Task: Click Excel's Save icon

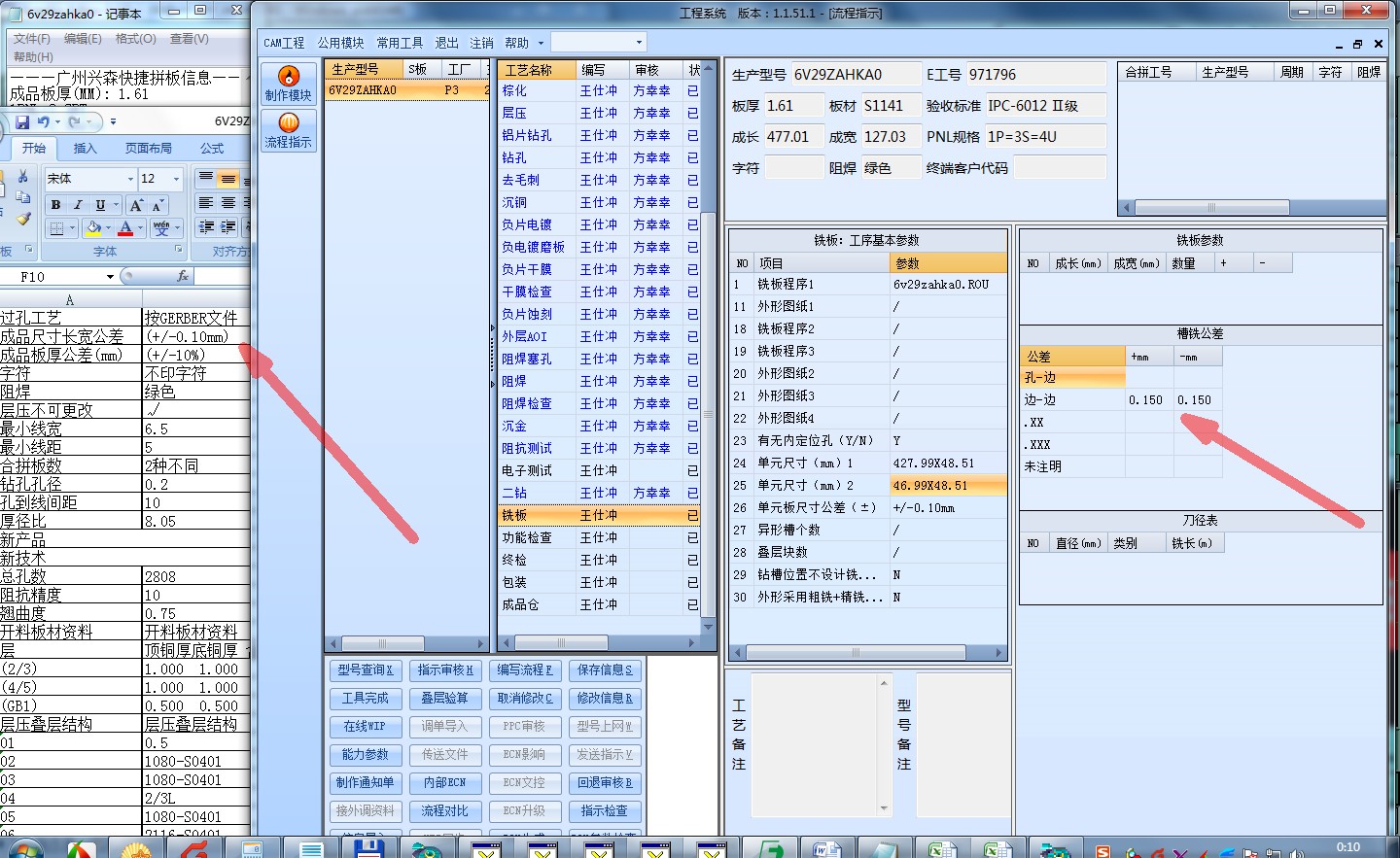Action: pyautogui.click(x=22, y=122)
